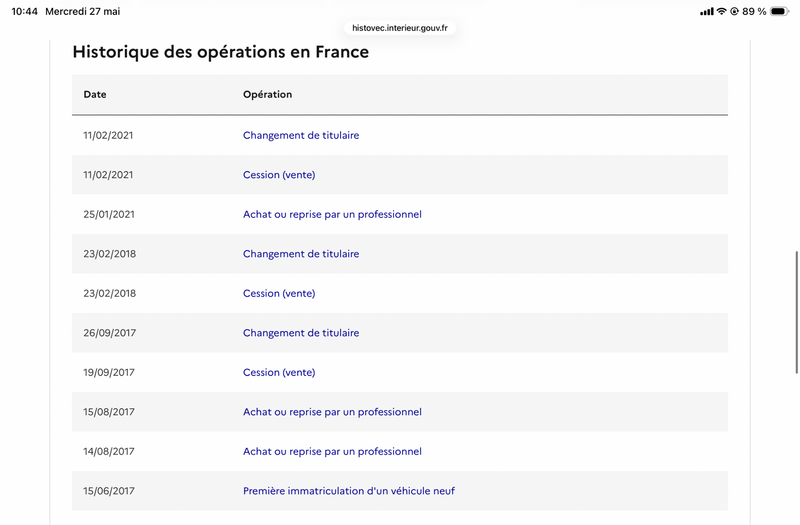Open Achat ou reprise par un professionnel 15/08/2017

click(332, 412)
